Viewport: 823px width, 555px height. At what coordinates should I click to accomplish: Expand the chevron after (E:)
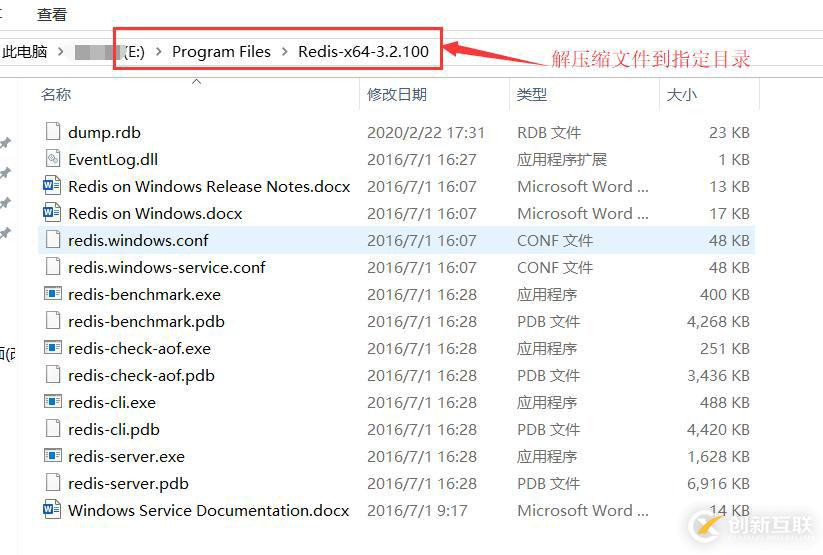[x=159, y=51]
